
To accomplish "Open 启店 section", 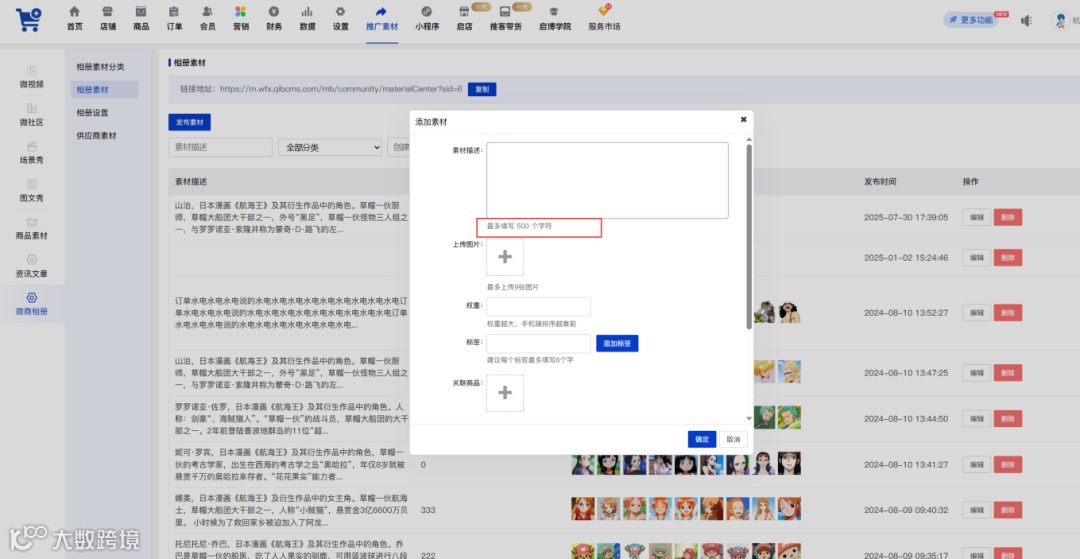I will click(464, 19).
